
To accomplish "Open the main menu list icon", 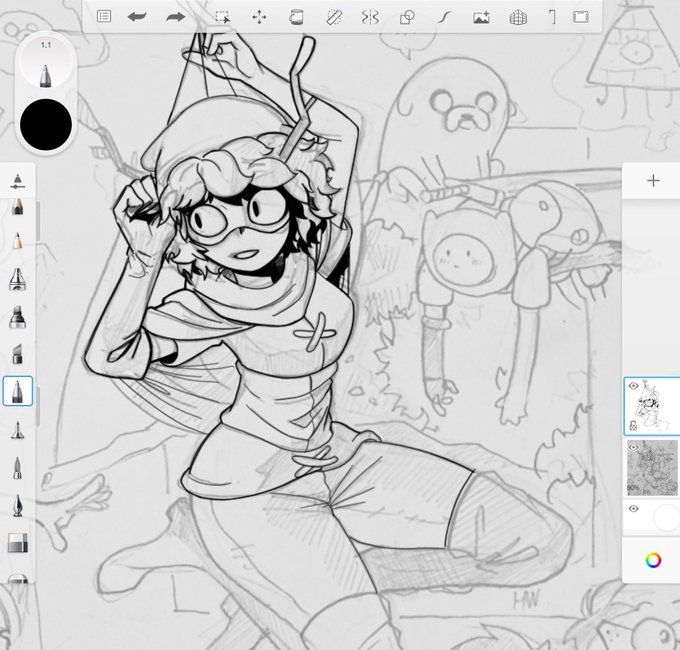I will 104,16.
